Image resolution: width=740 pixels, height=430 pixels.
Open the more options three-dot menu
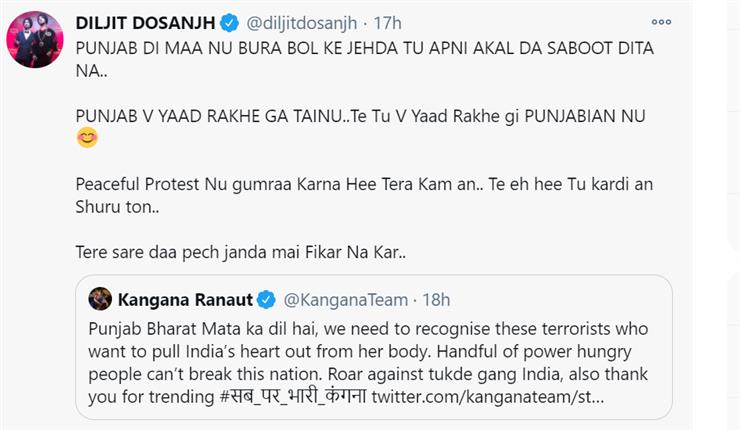(661, 22)
